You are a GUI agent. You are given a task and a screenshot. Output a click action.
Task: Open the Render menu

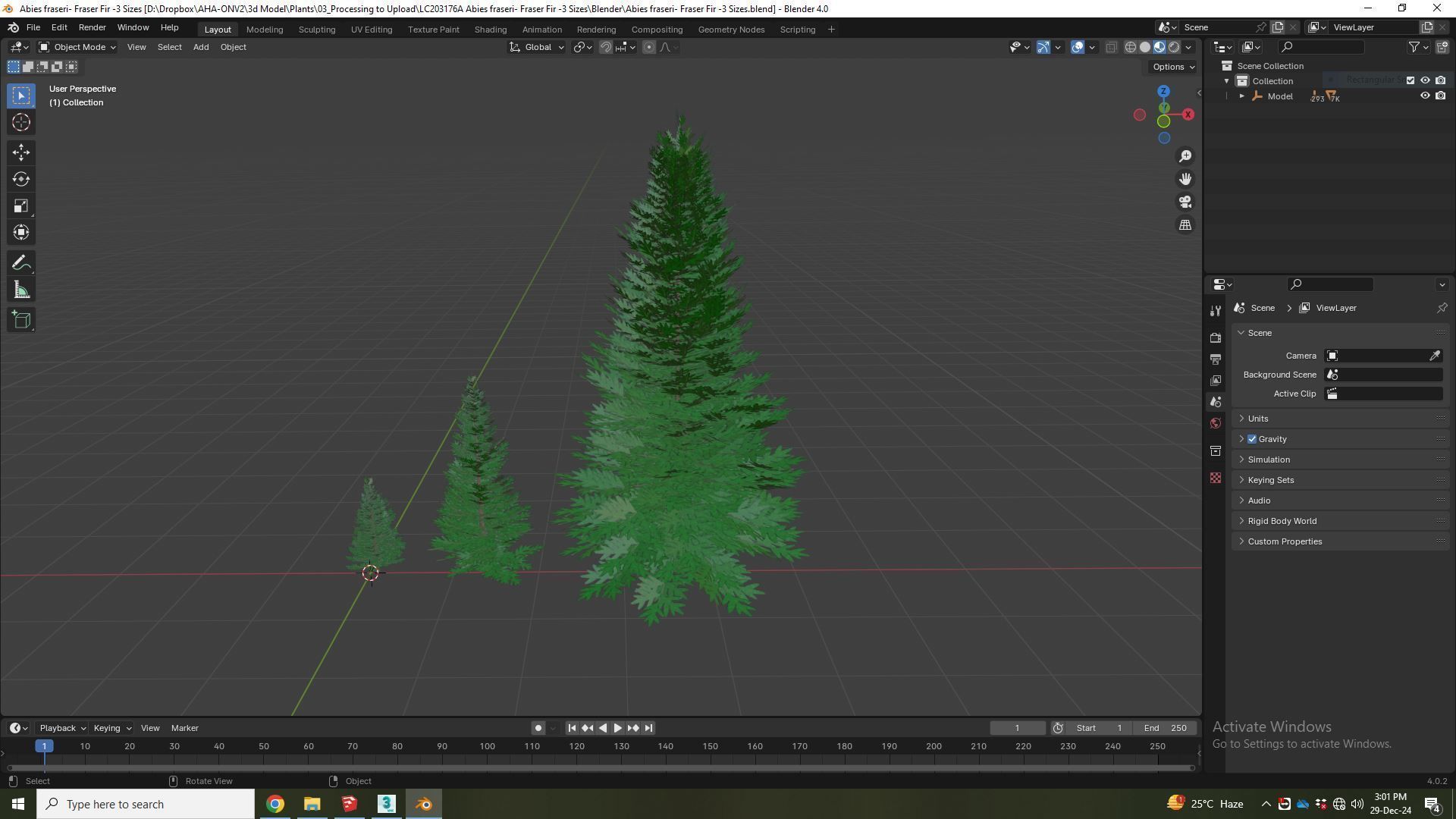92,27
